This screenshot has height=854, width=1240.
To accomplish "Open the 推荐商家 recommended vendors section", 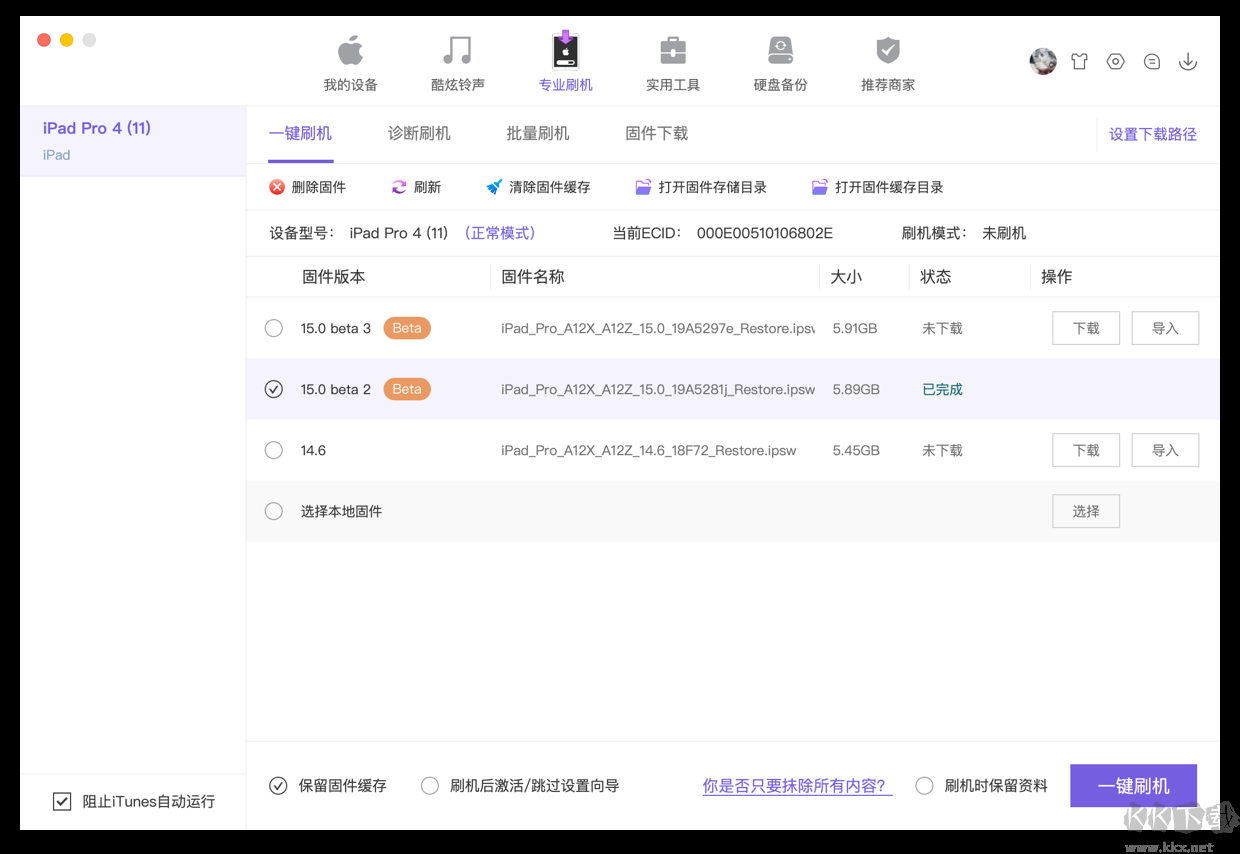I will point(887,60).
